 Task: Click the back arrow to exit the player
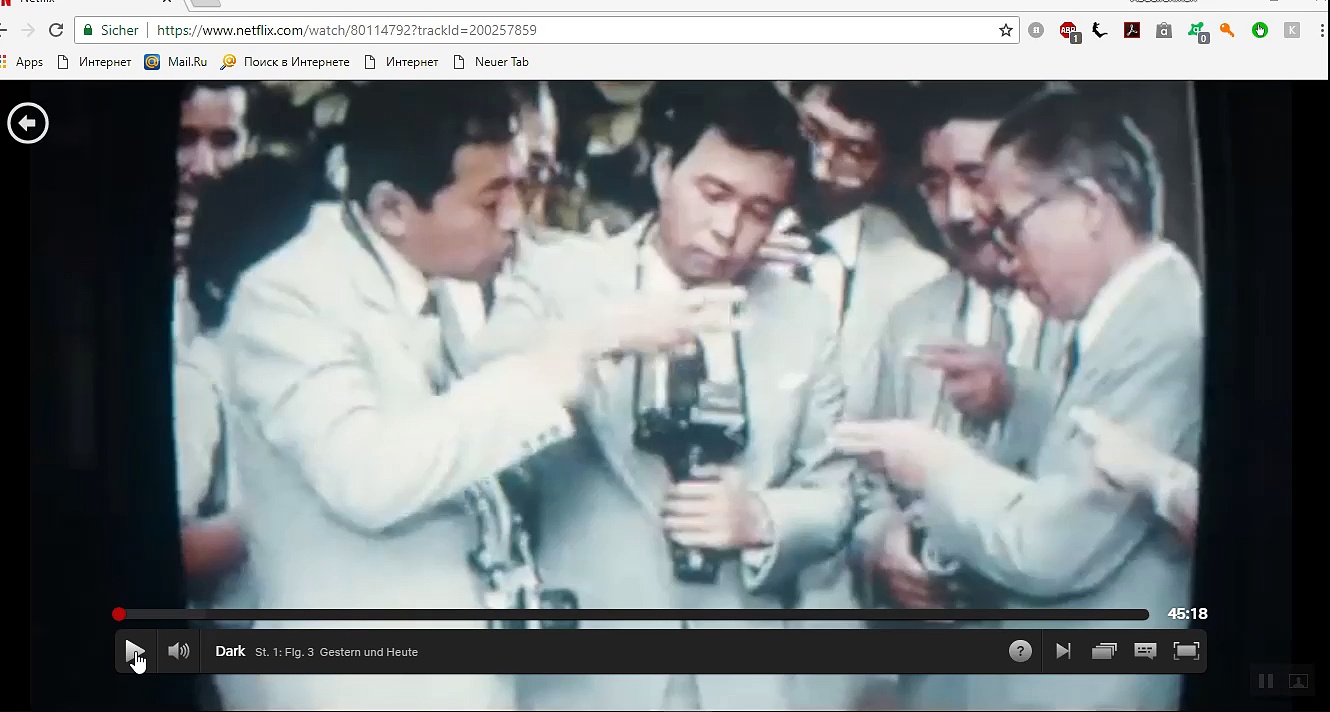28,123
